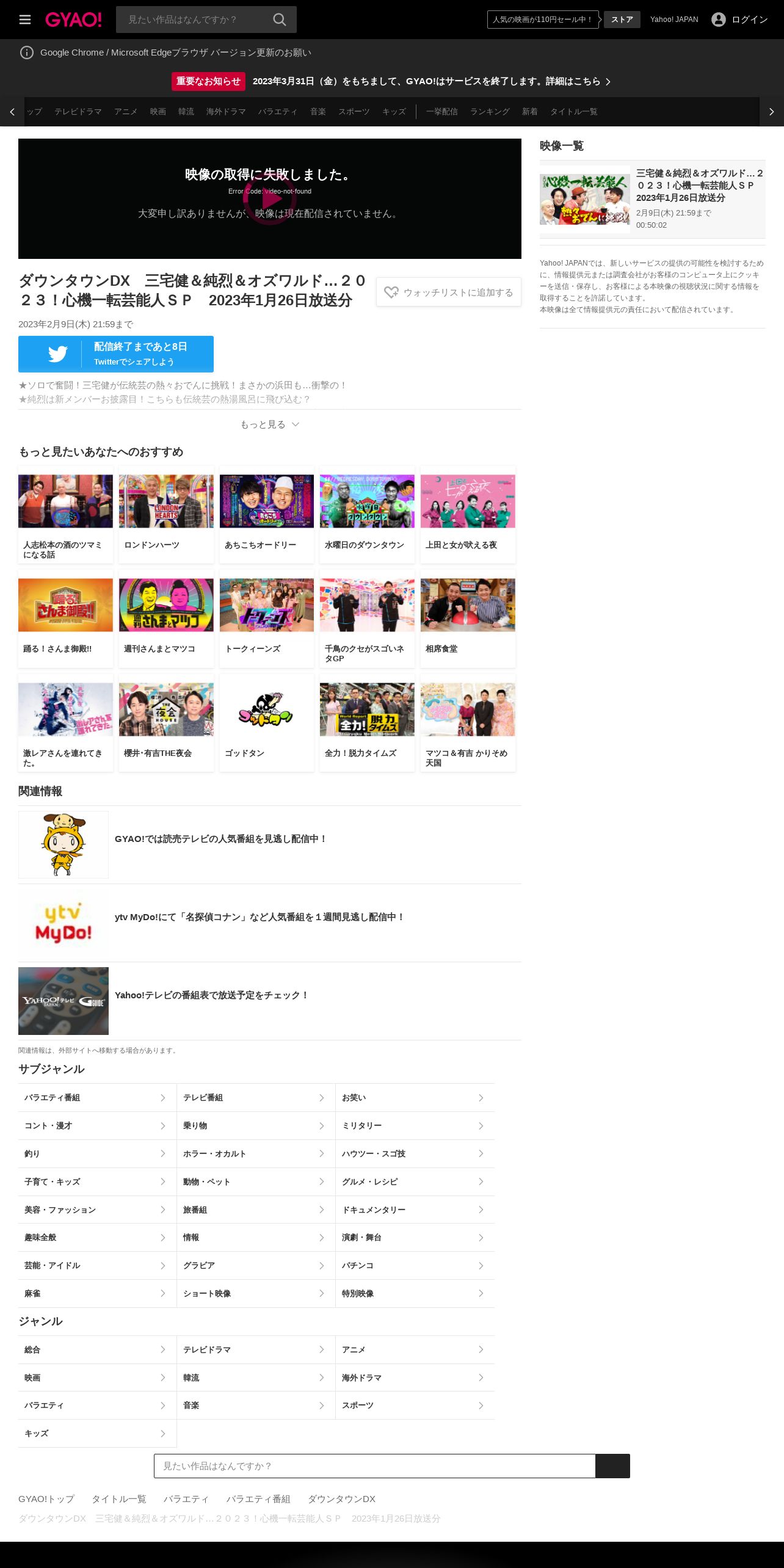The height and width of the screenshot is (1568, 784).
Task: Open 週刊さんまとマツコ thumbnail
Action: 166,605
